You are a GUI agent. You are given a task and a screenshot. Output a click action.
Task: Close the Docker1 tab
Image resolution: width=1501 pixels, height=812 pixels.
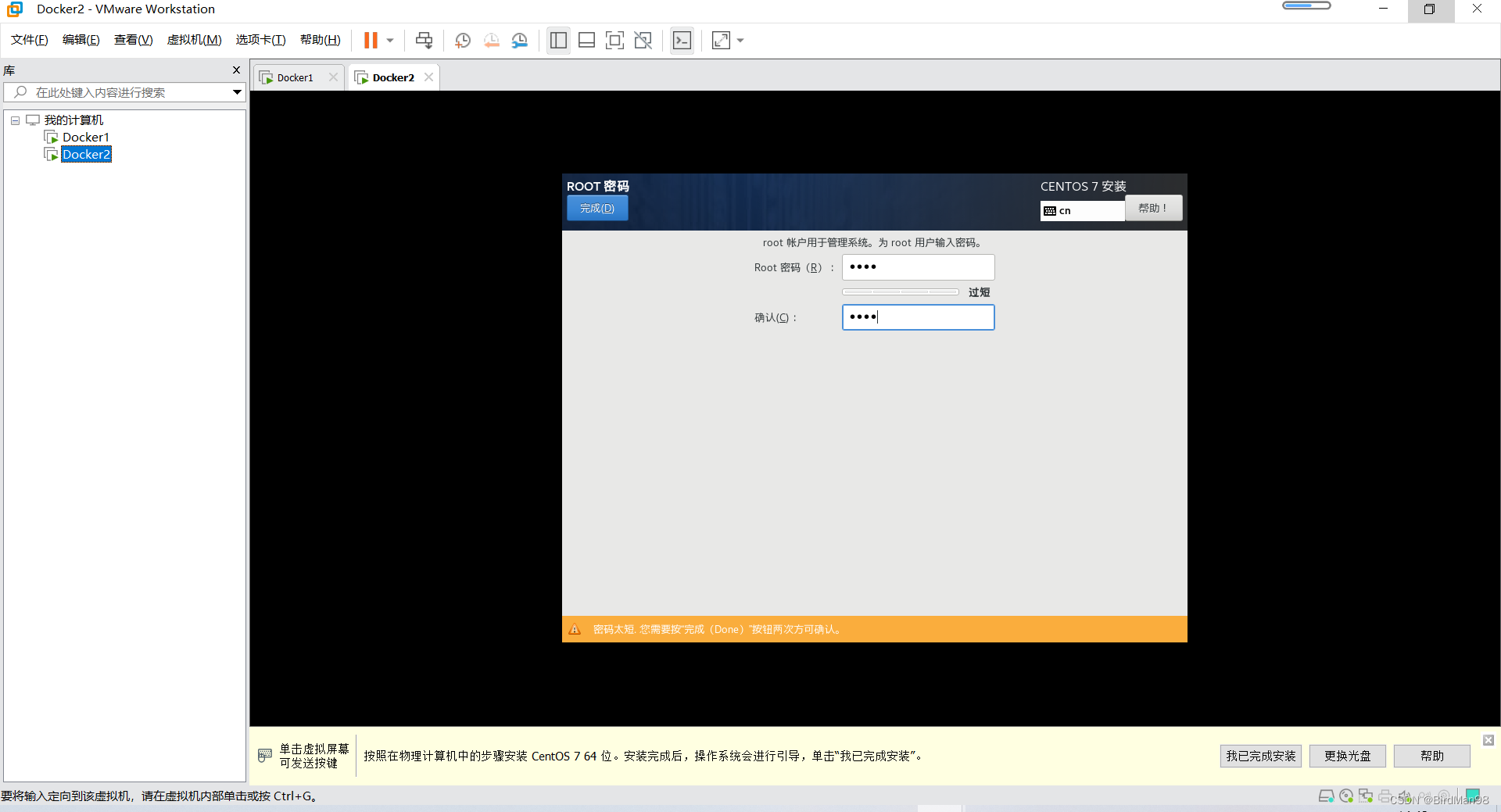coord(333,77)
